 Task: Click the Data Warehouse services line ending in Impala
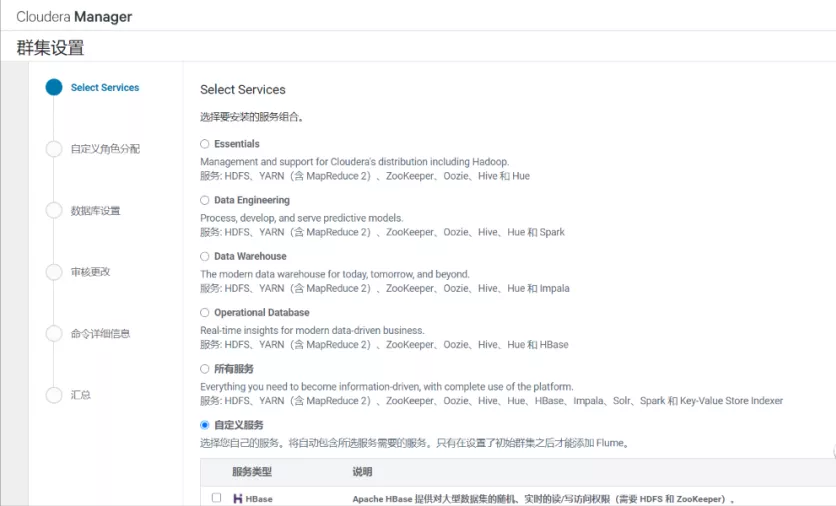point(385,288)
